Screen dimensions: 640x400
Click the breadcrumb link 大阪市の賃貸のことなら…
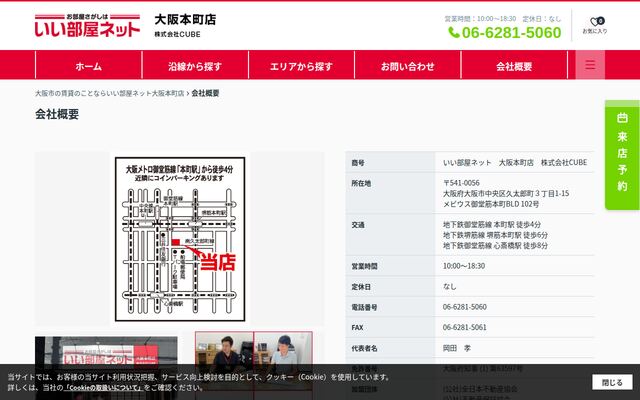(x=109, y=93)
